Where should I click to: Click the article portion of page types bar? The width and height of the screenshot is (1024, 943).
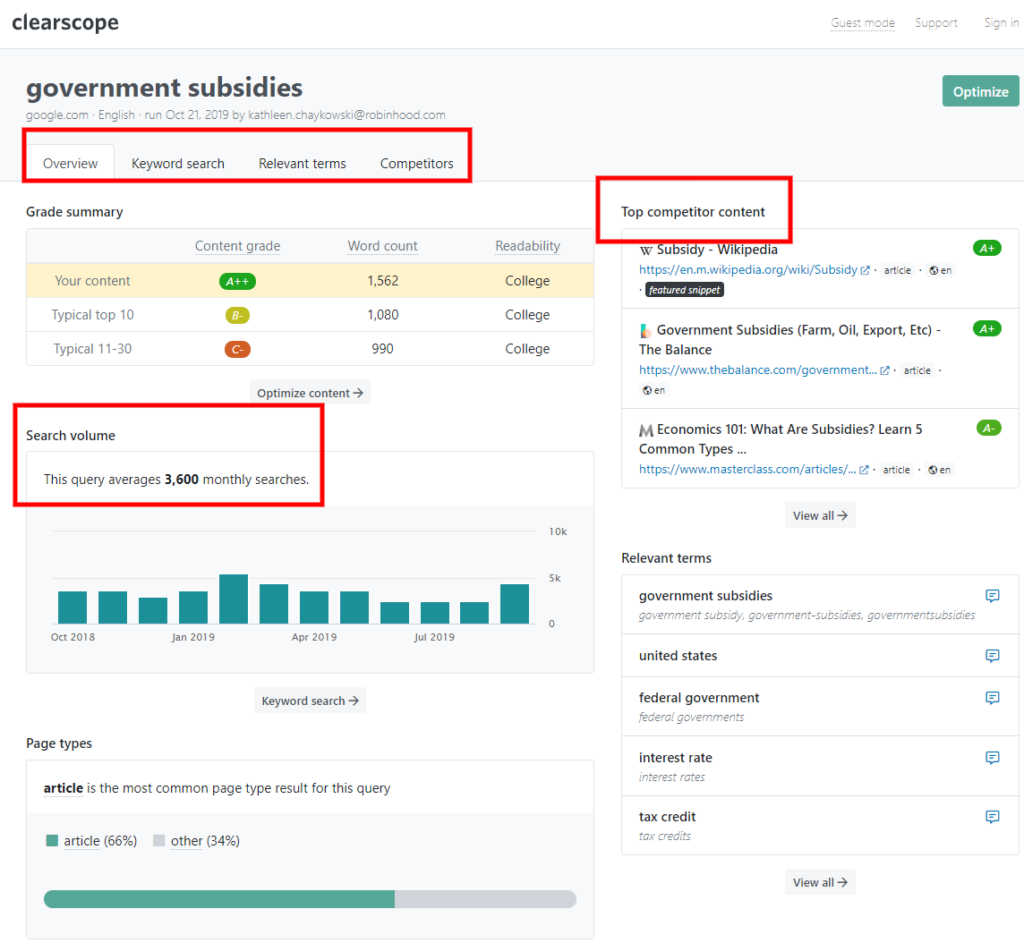pos(219,899)
